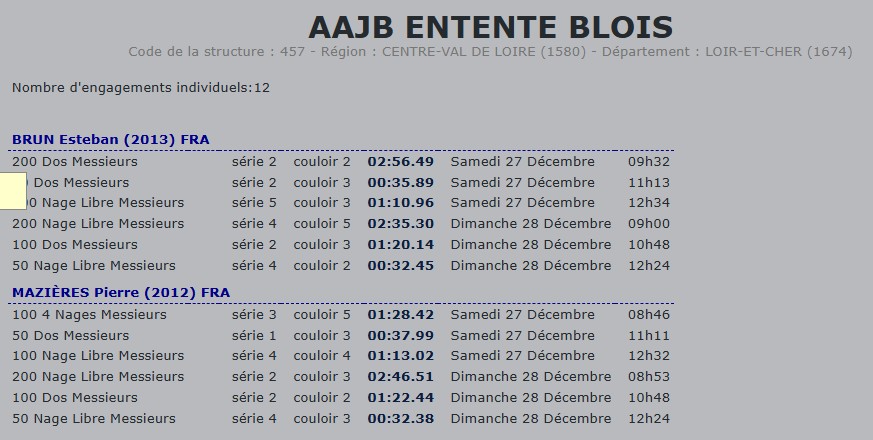873x440 pixels.
Task: Click the time 02:56.49
Action: tap(400, 161)
